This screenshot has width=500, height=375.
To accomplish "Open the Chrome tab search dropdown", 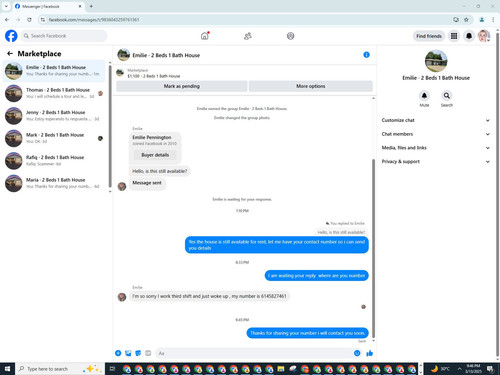I will (6, 6).
